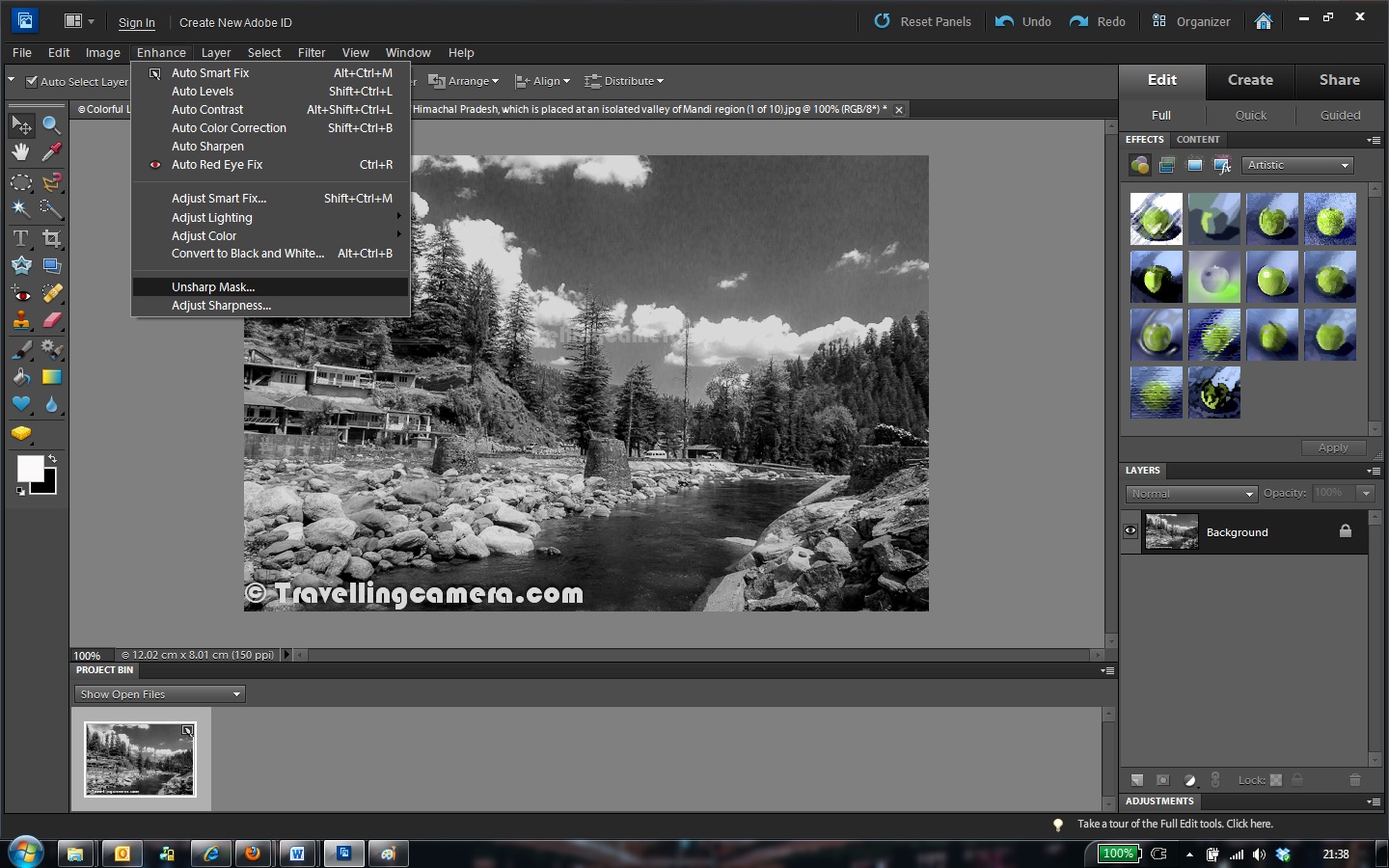Screen dimensions: 1389x868
Task: Select the Horizontal Type tool
Action: [x=21, y=237]
